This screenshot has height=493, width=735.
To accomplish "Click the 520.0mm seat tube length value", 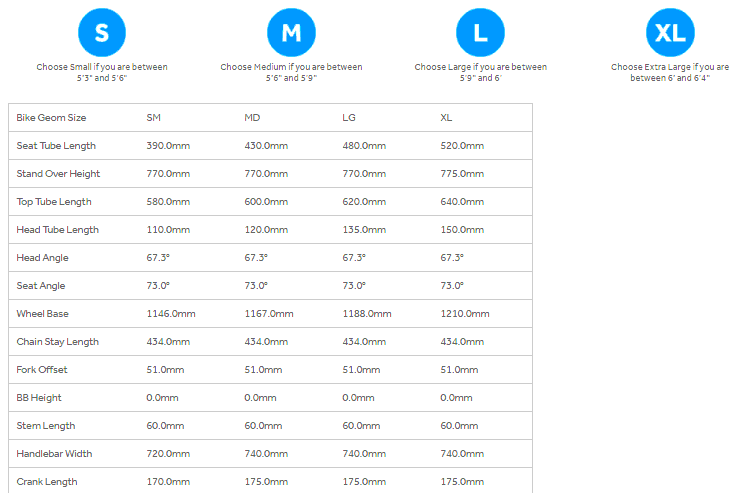I will pyautogui.click(x=462, y=146).
